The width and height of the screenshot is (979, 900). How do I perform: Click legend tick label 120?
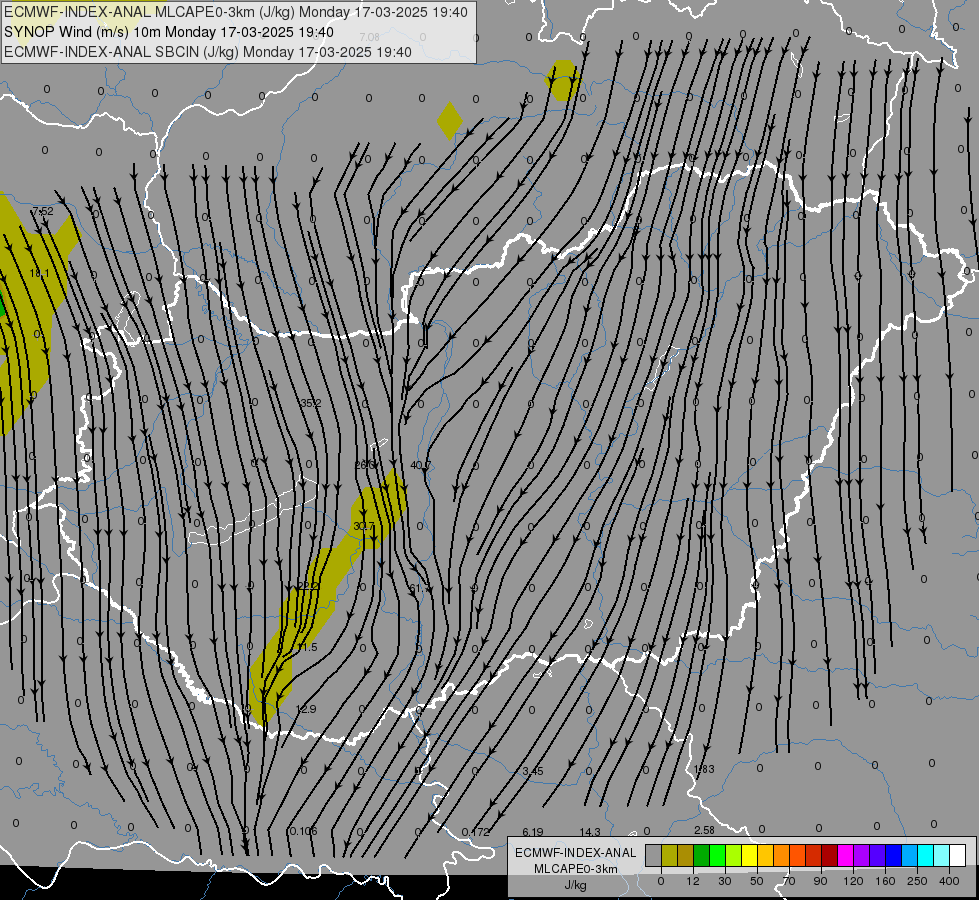853,881
